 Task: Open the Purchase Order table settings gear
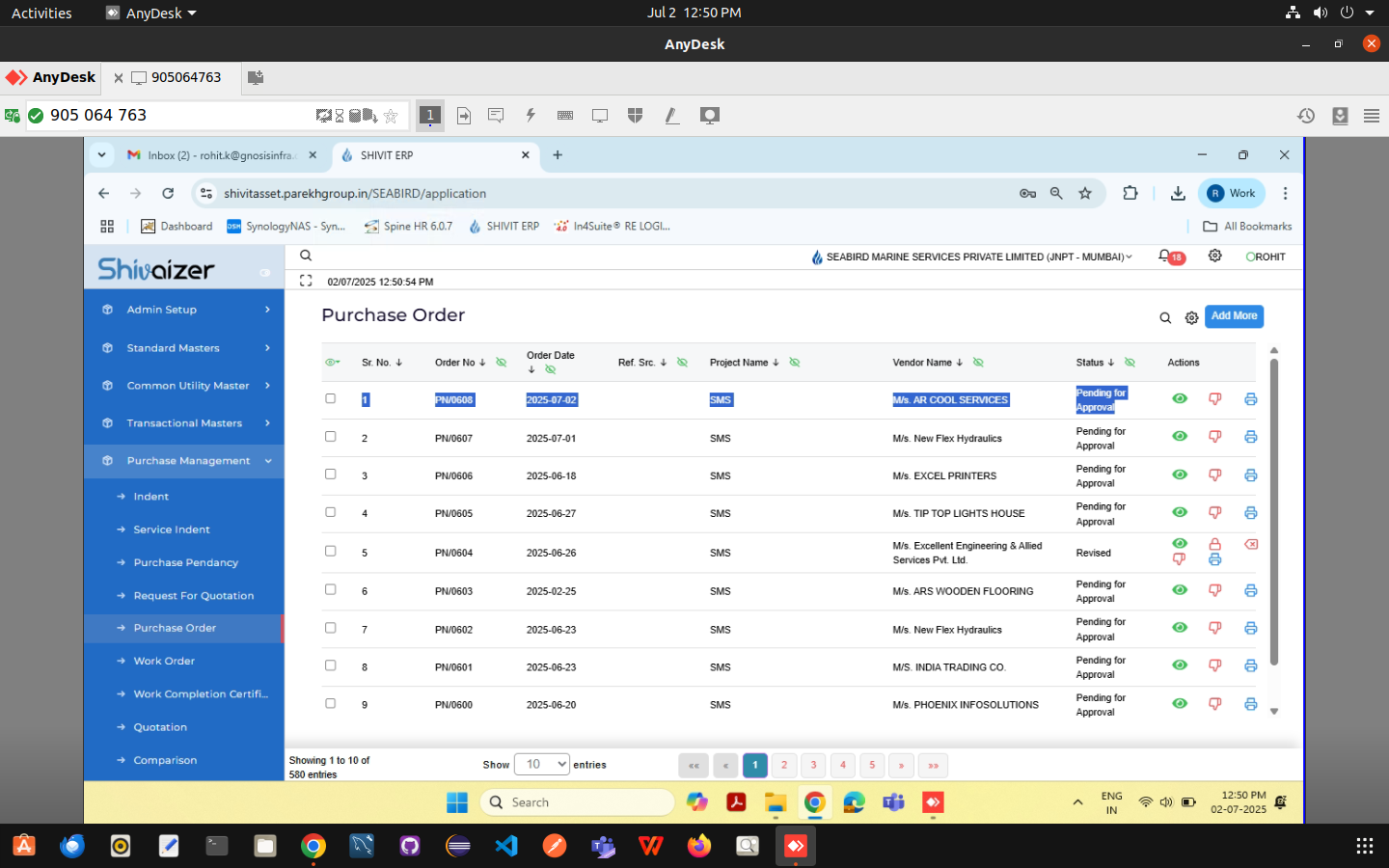pos(1192,317)
